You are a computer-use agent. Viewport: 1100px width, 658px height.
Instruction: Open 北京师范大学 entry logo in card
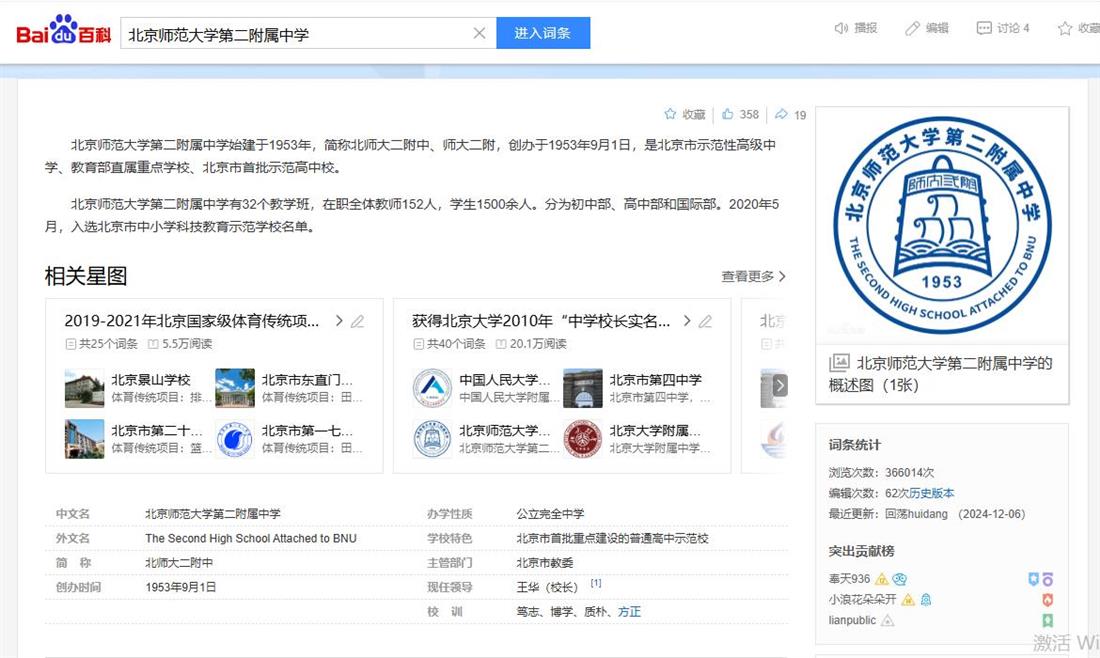(x=432, y=439)
